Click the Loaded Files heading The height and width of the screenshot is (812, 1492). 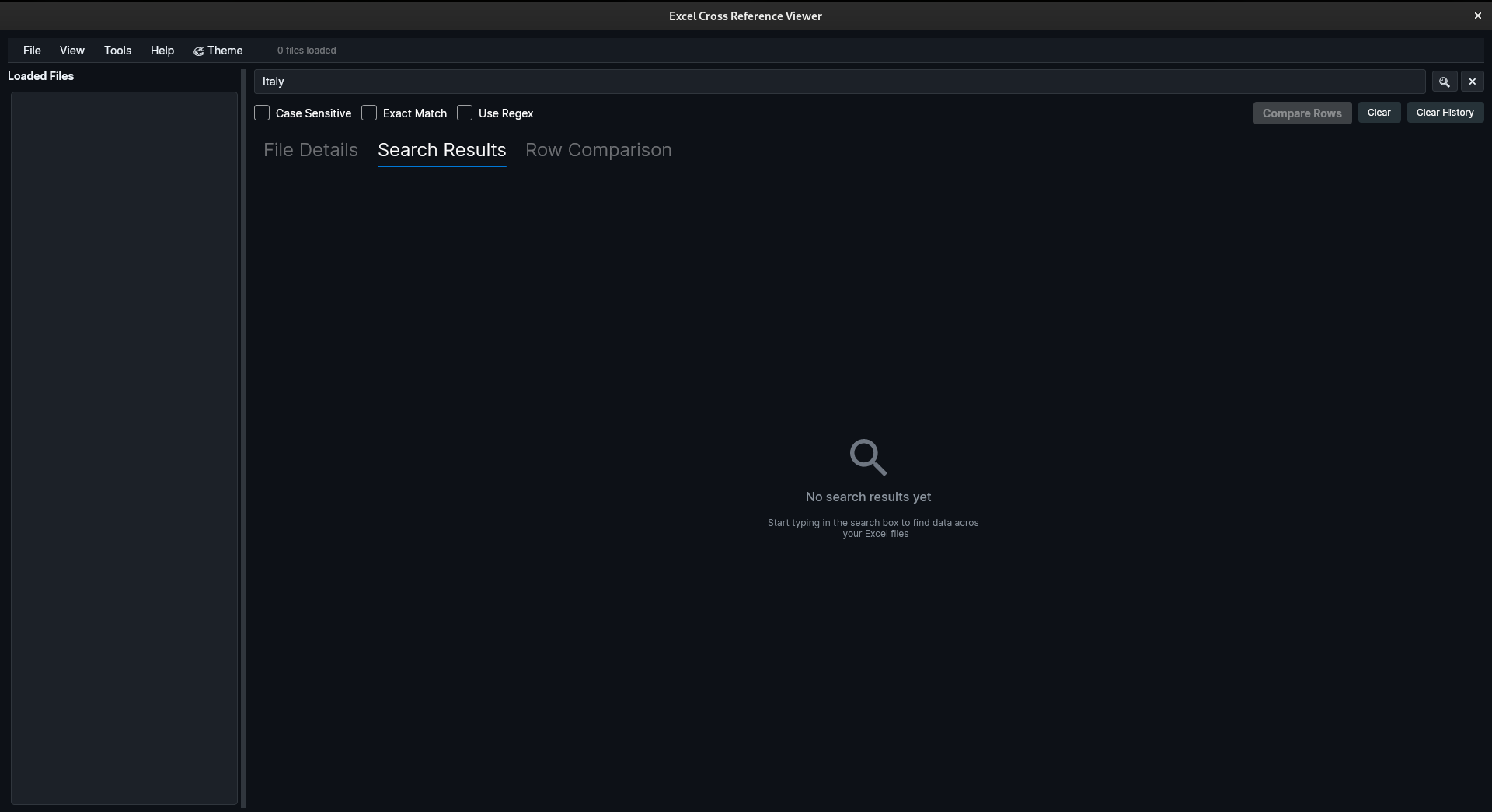40,76
